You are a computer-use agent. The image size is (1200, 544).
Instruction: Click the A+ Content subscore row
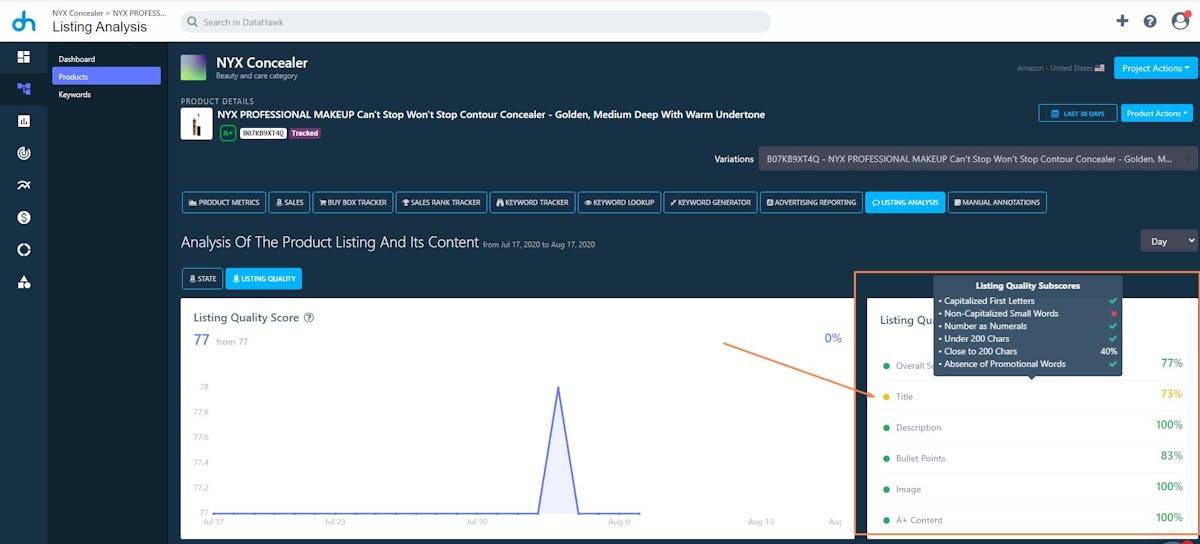tap(1032, 519)
